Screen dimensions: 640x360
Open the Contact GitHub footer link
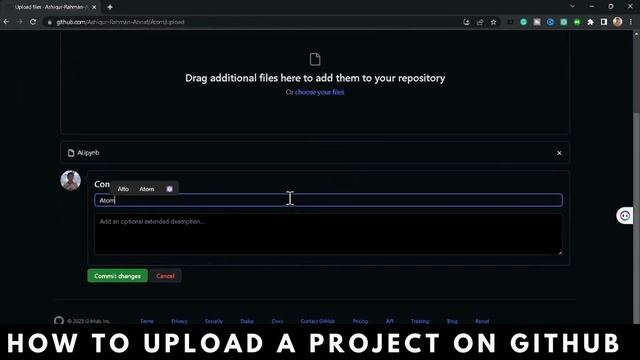click(318, 321)
